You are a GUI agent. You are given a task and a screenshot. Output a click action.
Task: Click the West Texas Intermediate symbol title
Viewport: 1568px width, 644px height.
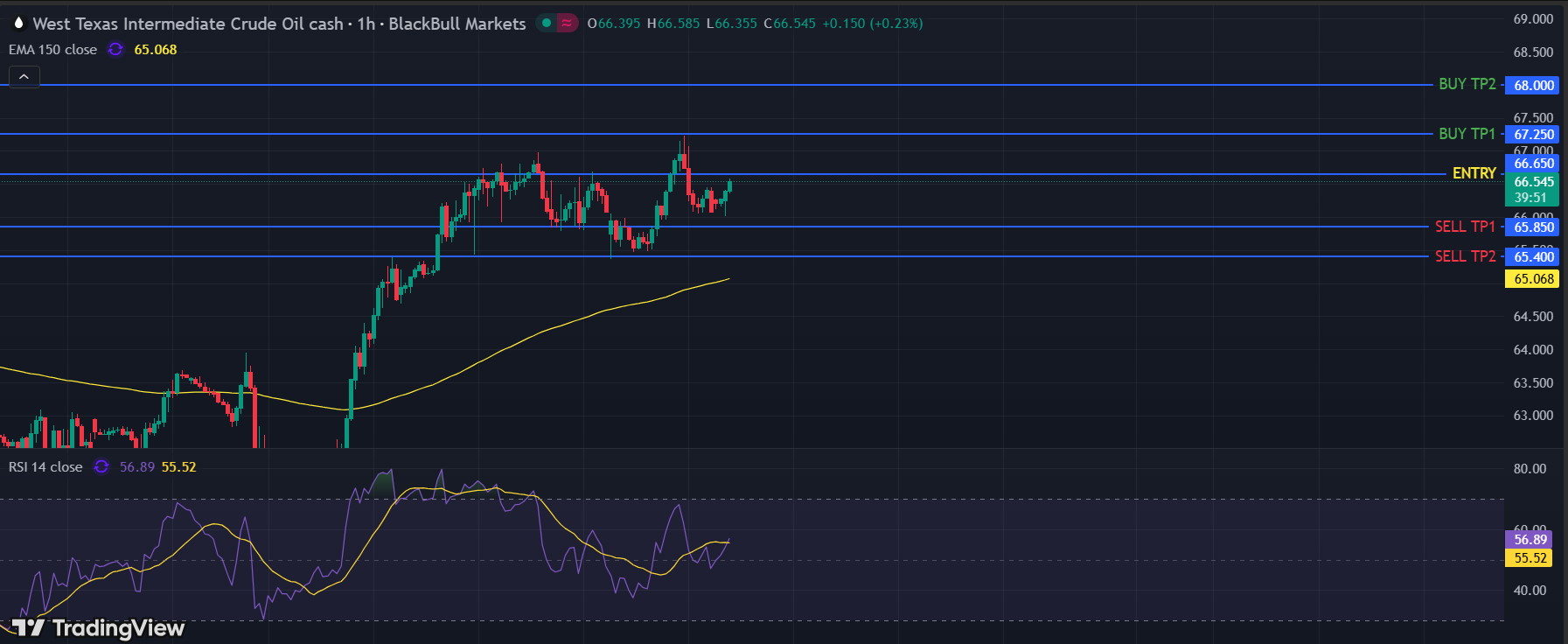[x=187, y=24]
